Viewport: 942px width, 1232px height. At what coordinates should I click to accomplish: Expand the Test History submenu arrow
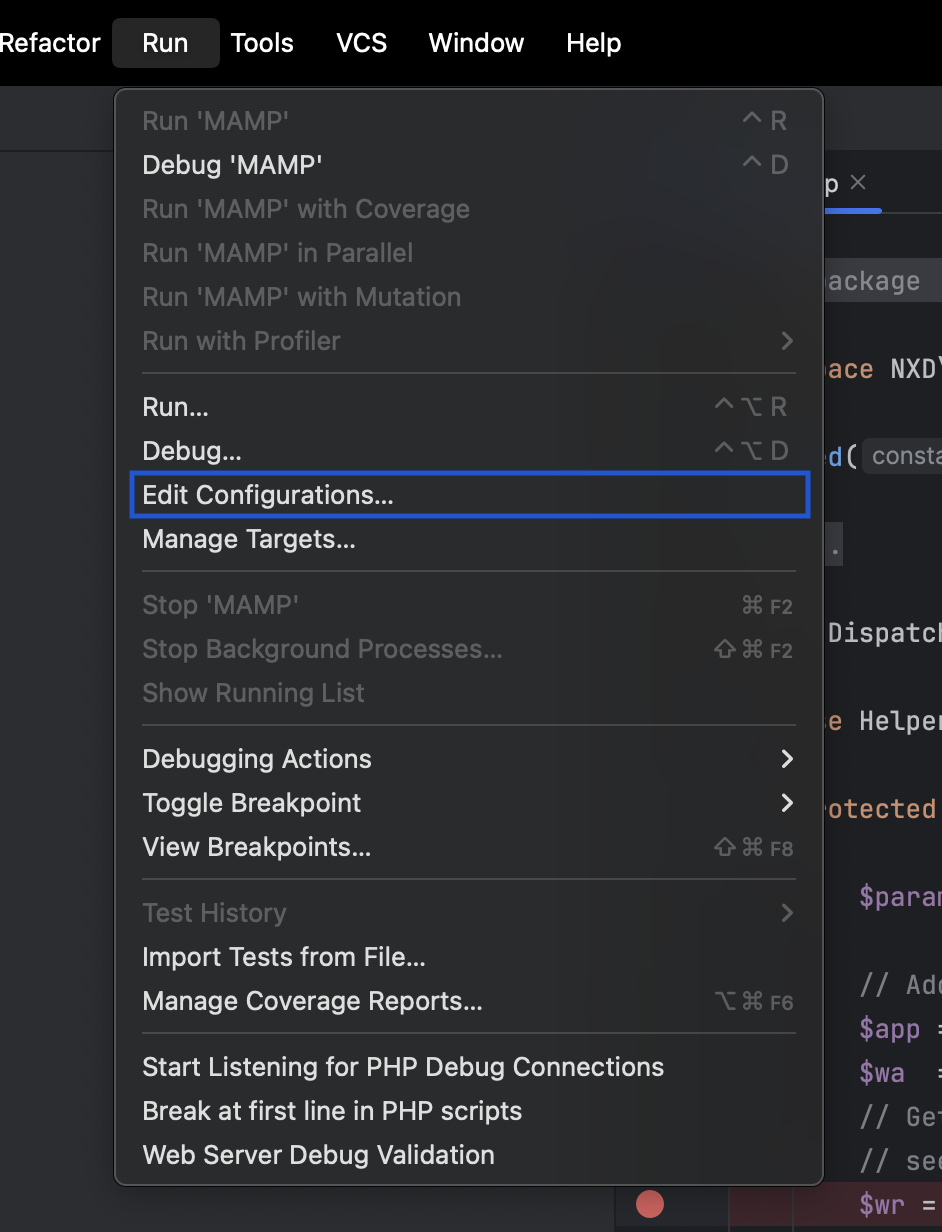point(788,913)
